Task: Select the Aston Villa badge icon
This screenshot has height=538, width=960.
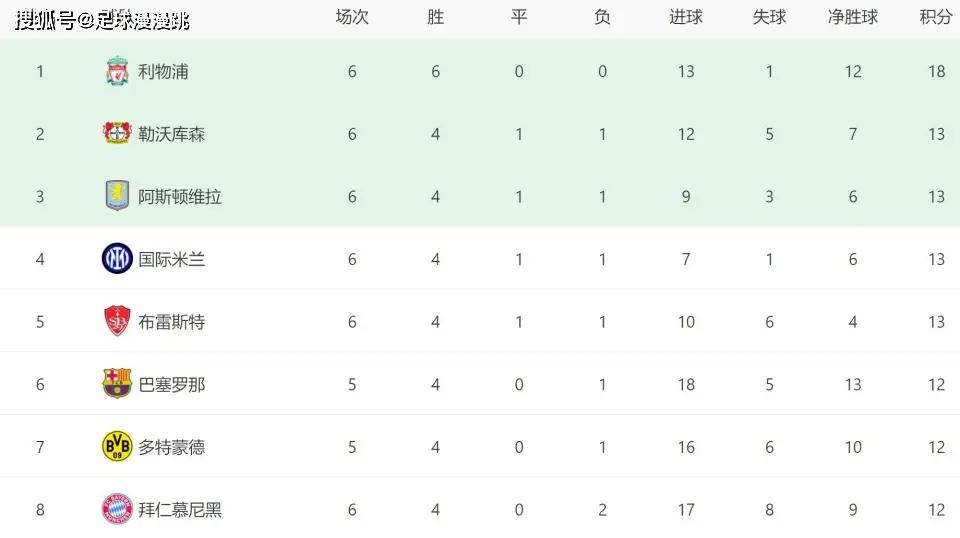Action: 117,196
